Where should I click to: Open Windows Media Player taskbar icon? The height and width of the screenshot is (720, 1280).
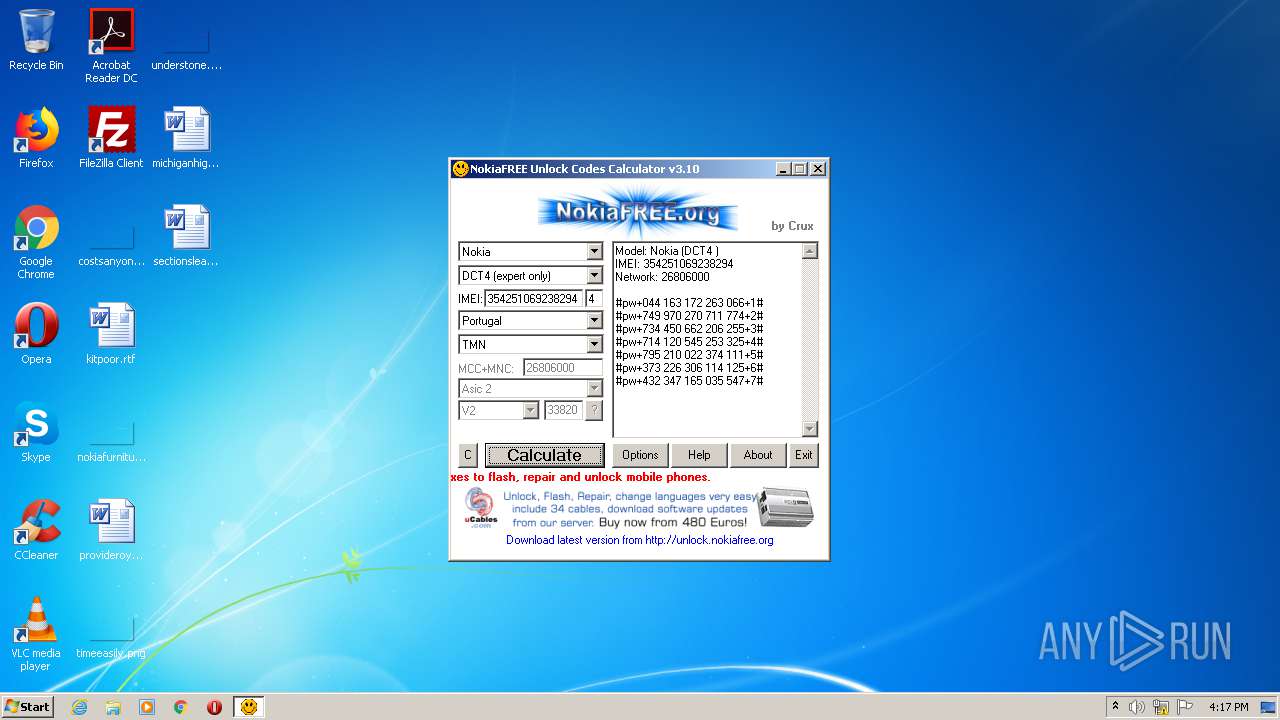coord(147,707)
